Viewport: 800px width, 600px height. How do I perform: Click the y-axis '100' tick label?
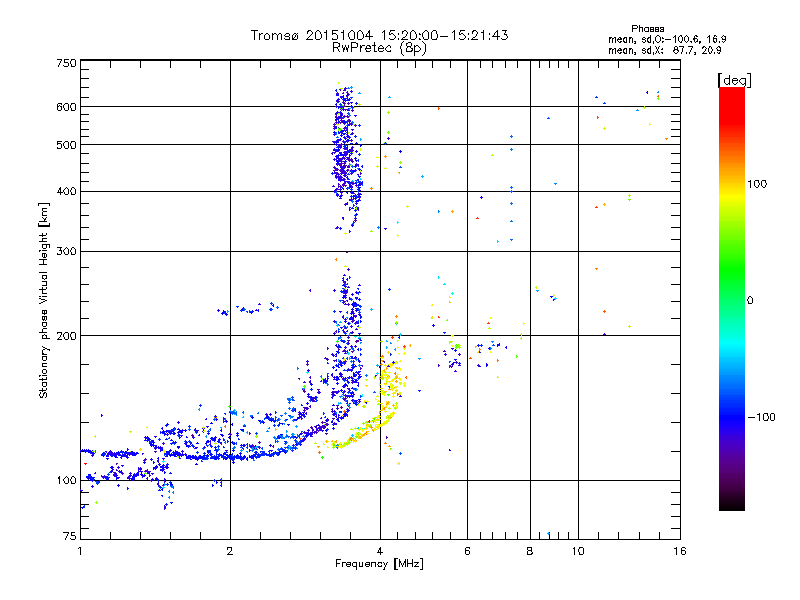click(x=66, y=480)
